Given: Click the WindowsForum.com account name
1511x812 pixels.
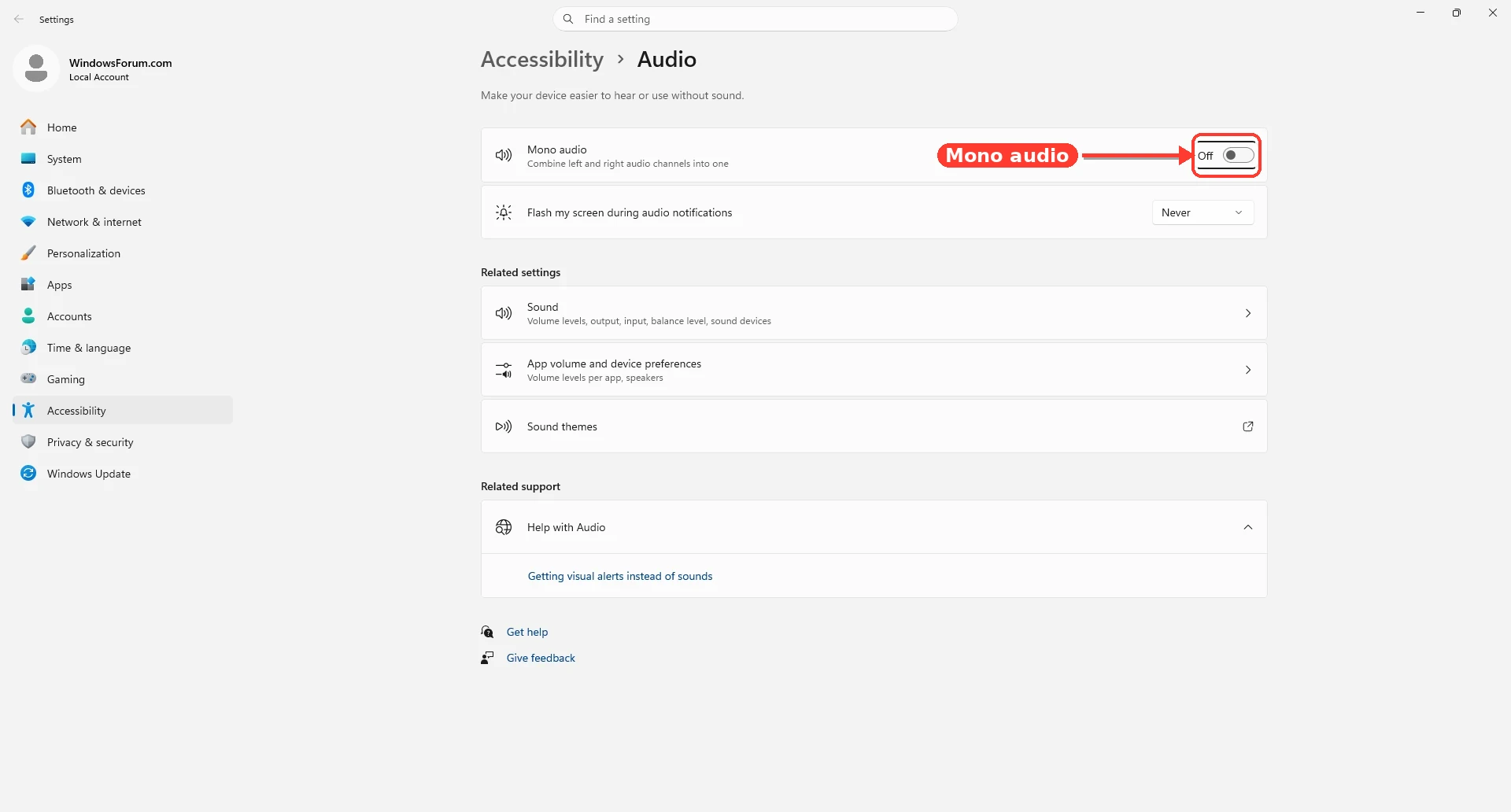Looking at the screenshot, I should (x=120, y=63).
